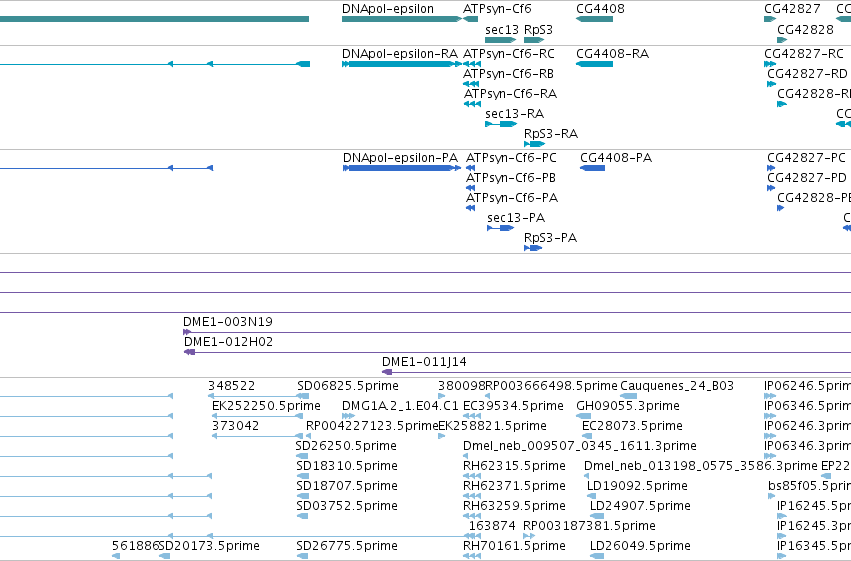
Task: Select the DME1-011J14 clone label
Action: tap(424, 362)
